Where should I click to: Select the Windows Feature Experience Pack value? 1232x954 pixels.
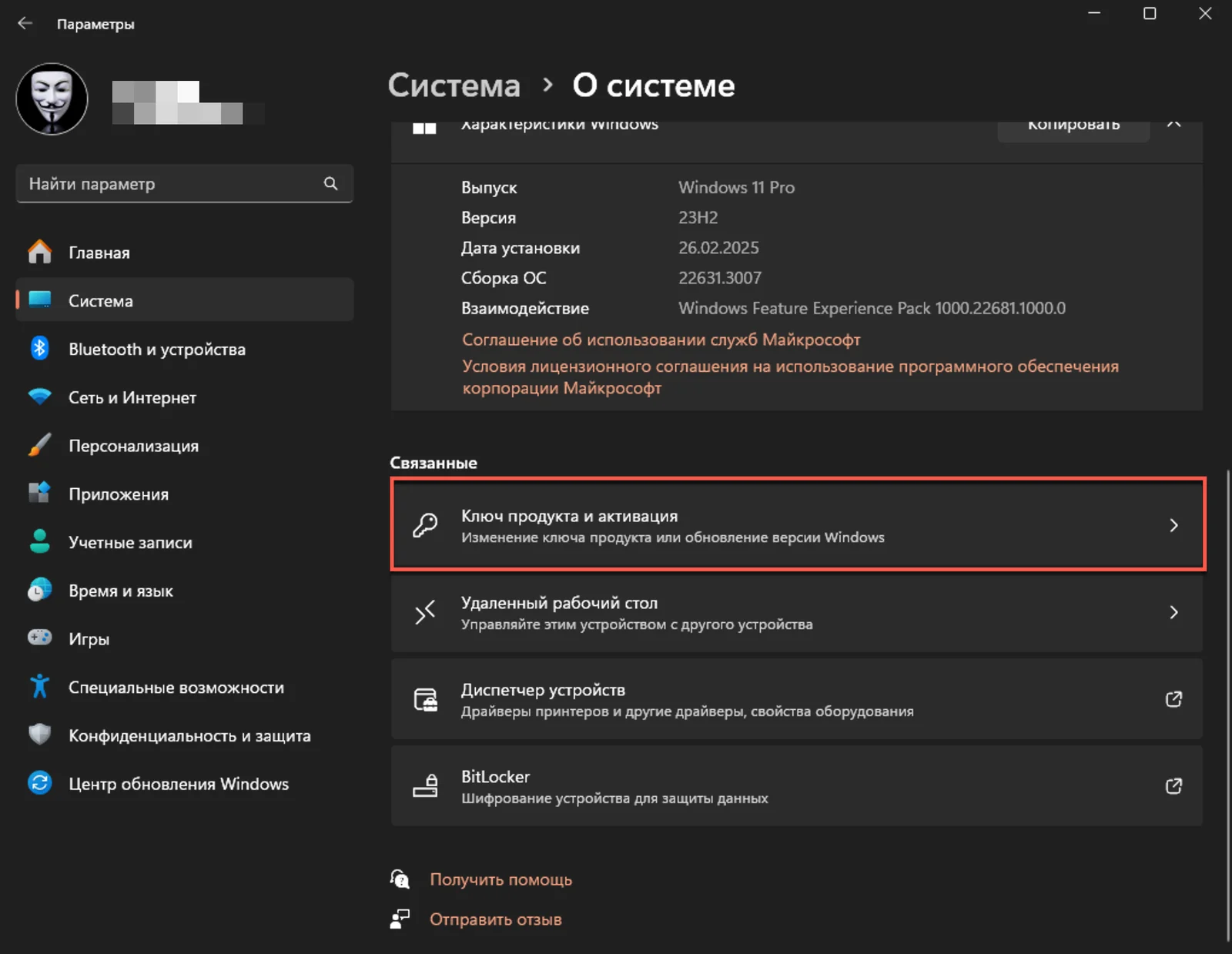pos(872,308)
